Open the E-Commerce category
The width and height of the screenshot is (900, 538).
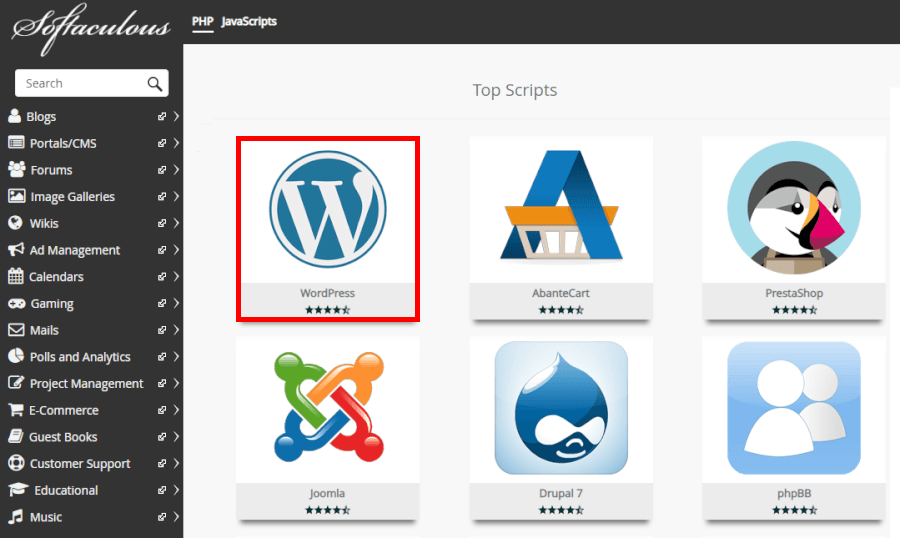[64, 411]
